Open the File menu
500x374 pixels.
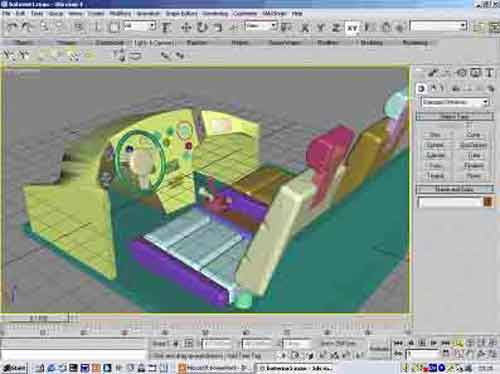pos(6,13)
